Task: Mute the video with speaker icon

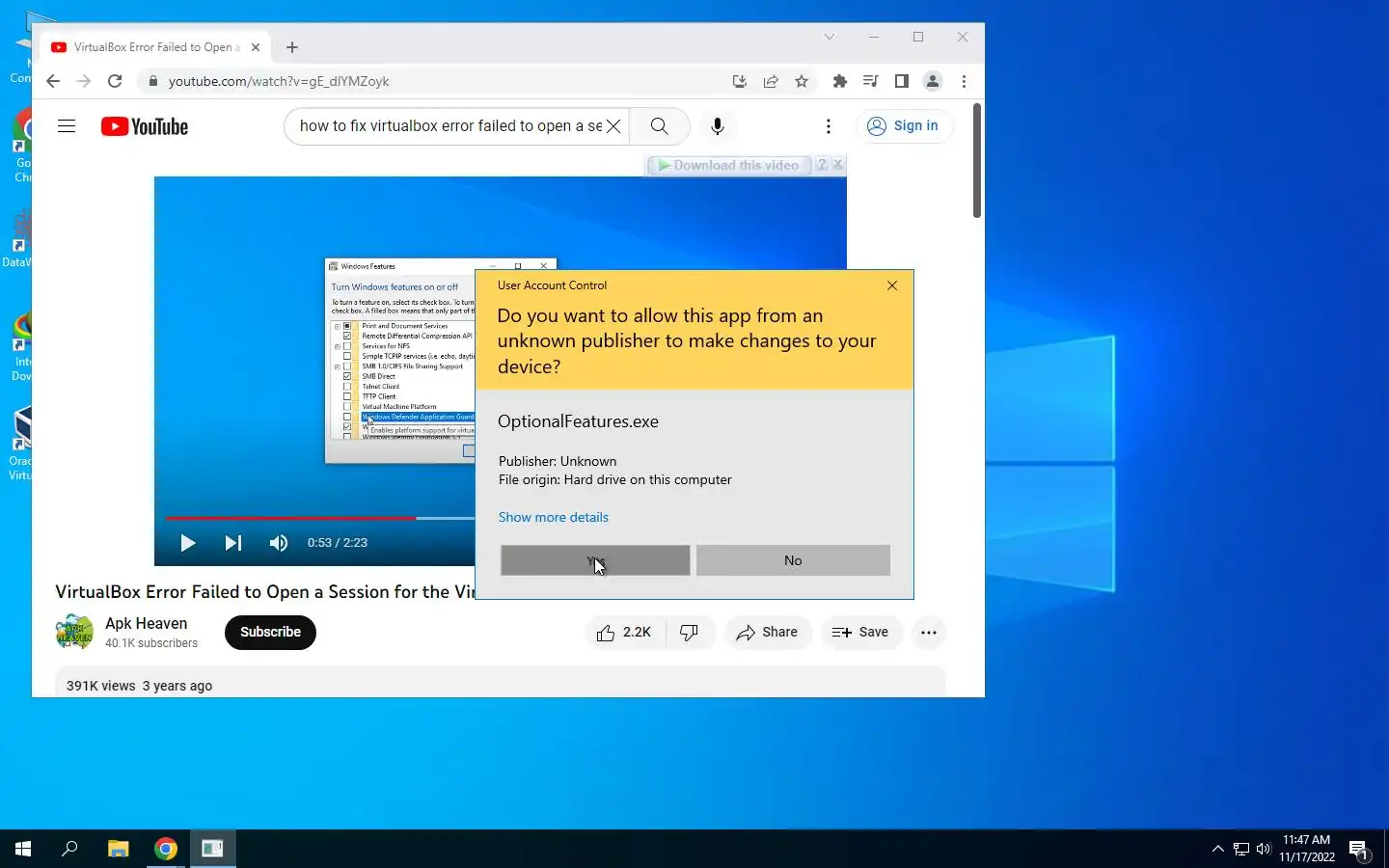Action: 279,543
